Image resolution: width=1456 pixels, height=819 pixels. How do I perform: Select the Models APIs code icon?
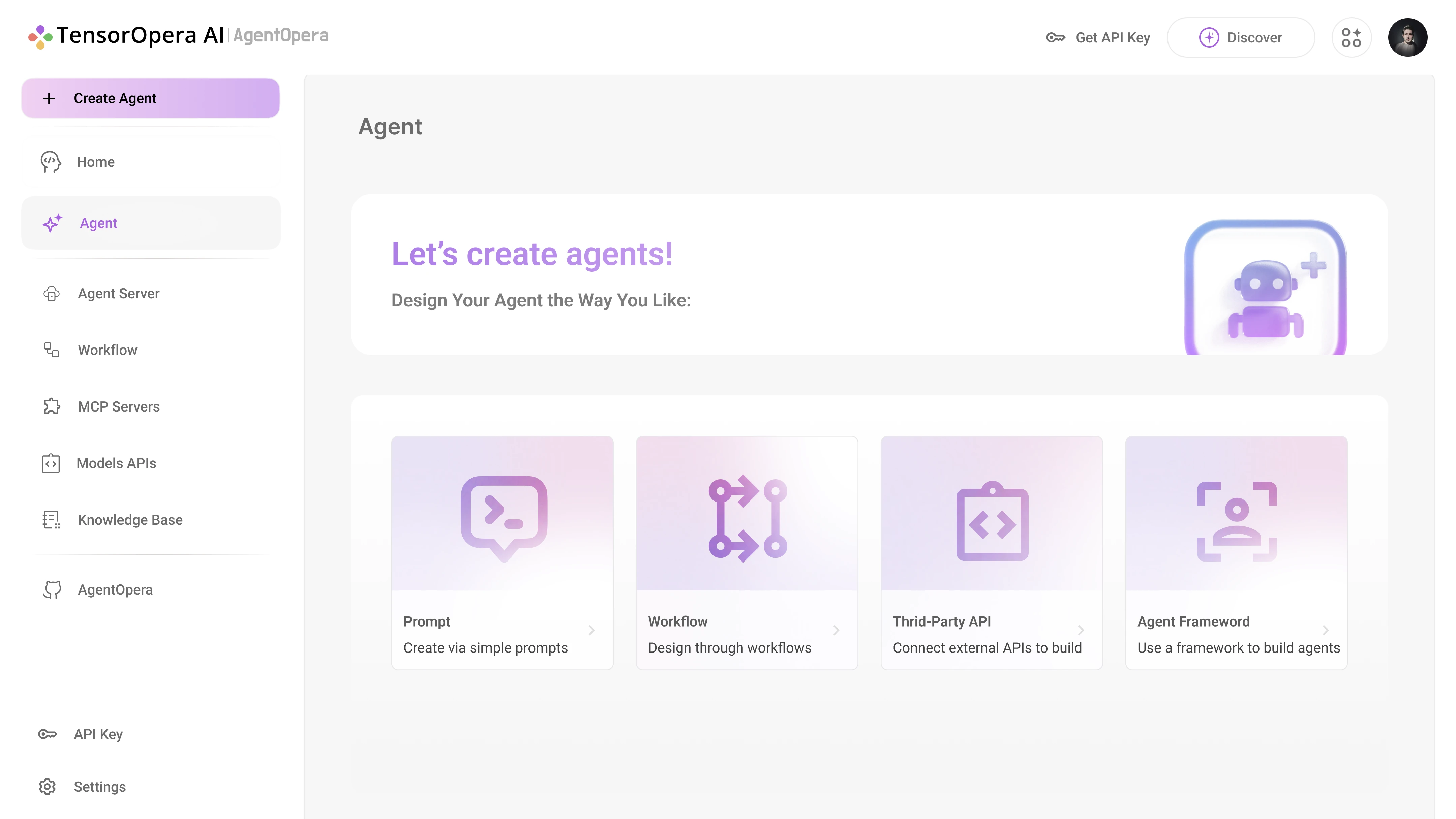pyautogui.click(x=52, y=463)
